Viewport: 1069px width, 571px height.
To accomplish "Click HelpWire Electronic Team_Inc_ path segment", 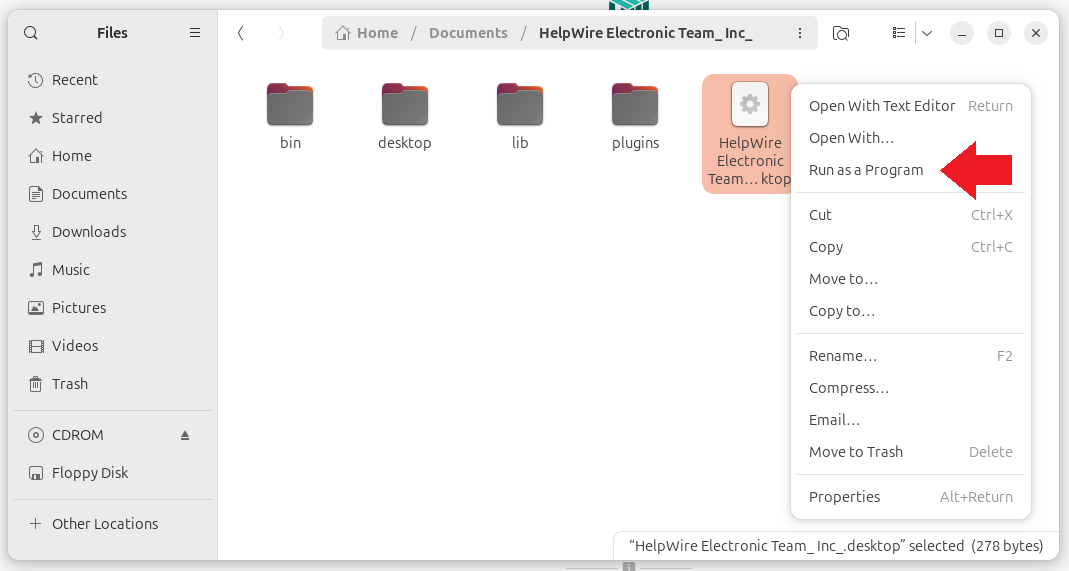I will 646,33.
